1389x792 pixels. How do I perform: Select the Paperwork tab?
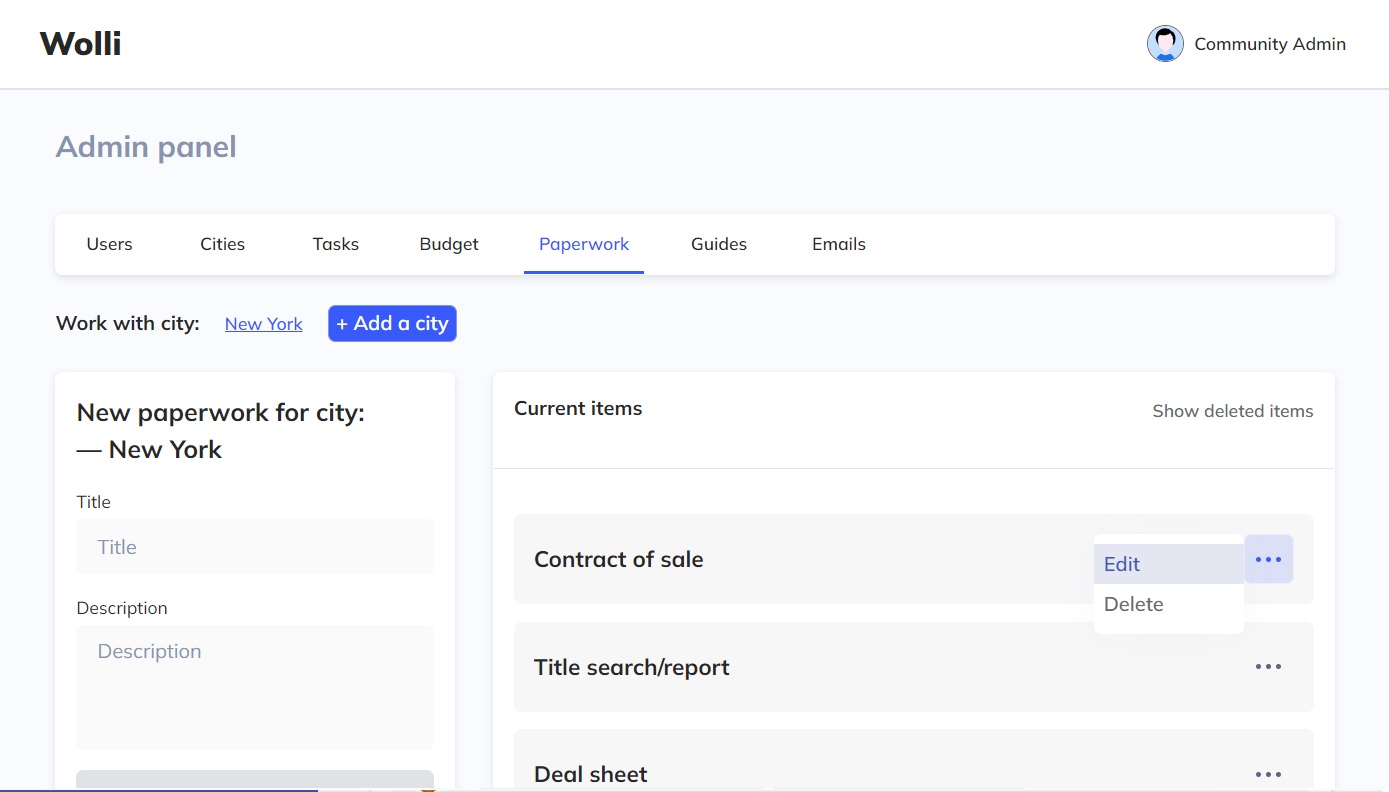click(x=584, y=244)
